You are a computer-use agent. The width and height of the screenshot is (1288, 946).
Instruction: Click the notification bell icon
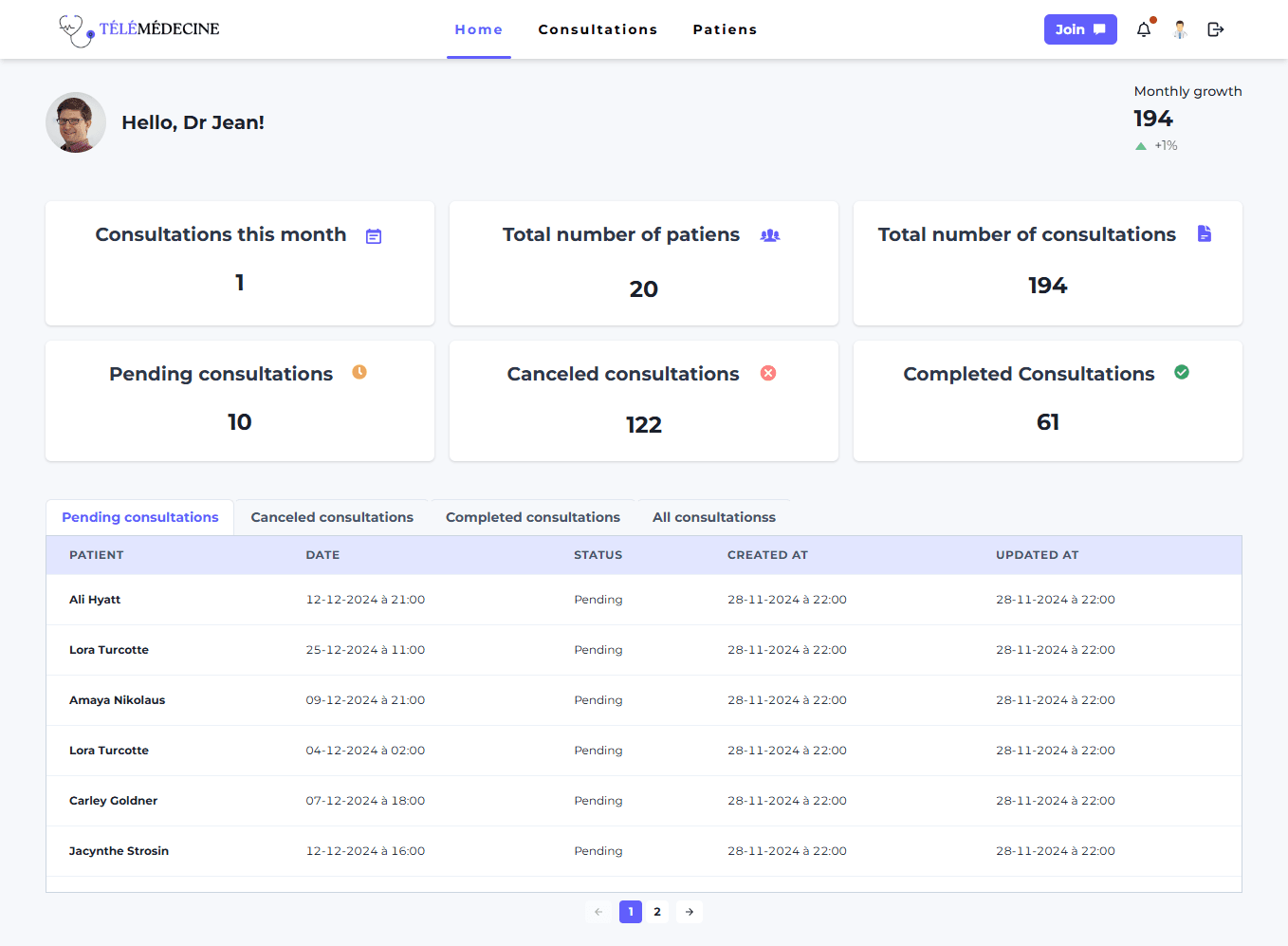coord(1144,29)
